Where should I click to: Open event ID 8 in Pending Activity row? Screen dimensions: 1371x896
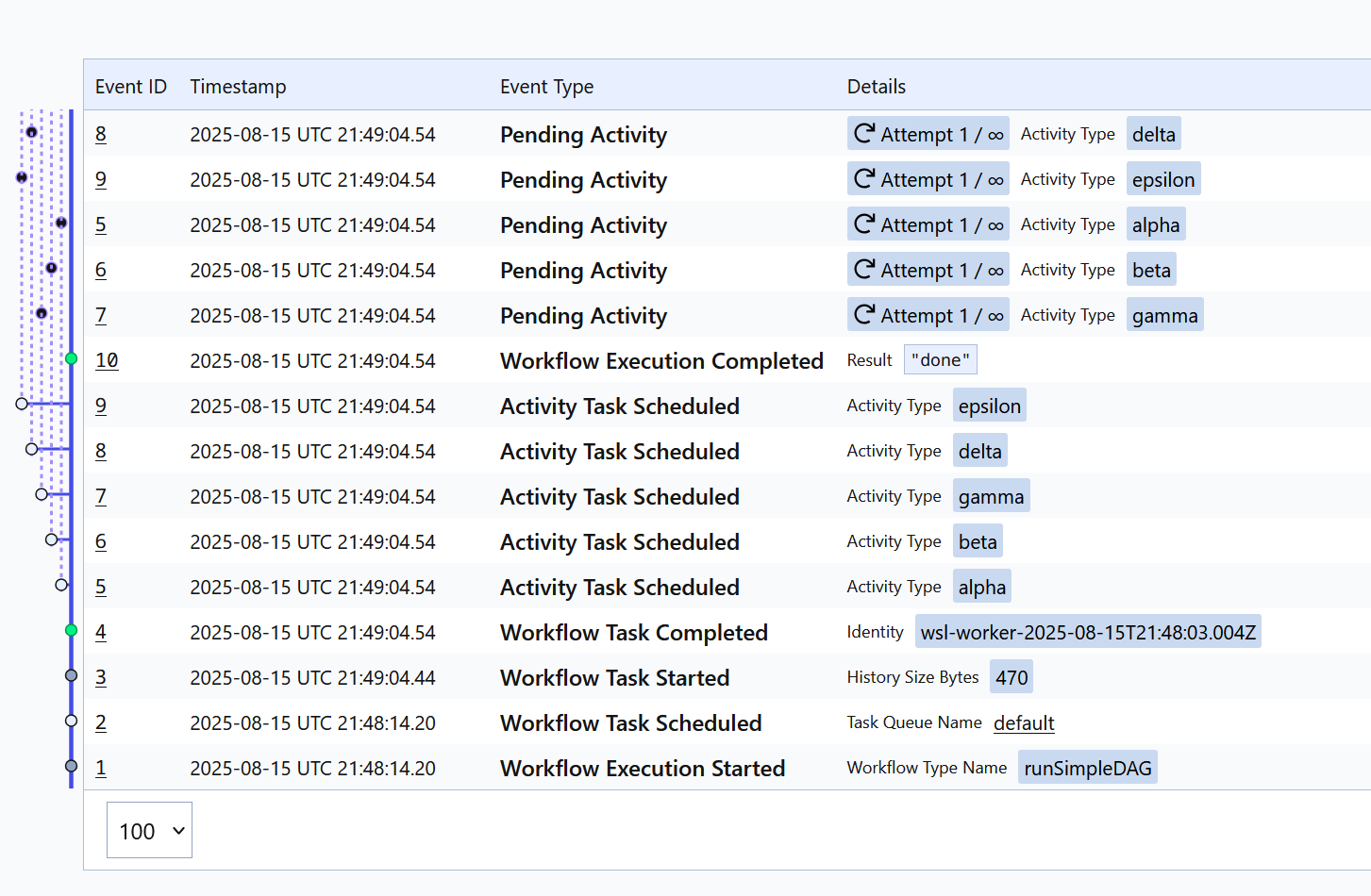click(x=101, y=134)
